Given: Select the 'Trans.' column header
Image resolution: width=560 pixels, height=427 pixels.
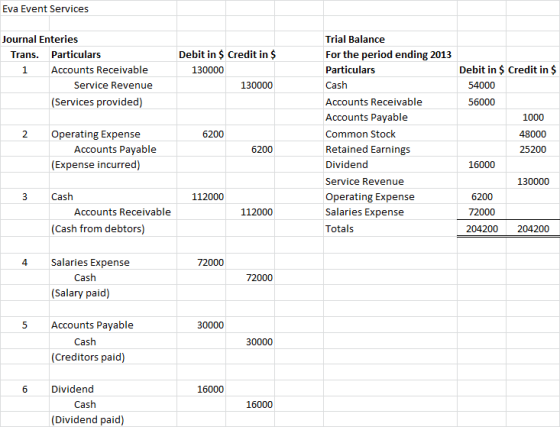Looking at the screenshot, I should pyautogui.click(x=25, y=55).
